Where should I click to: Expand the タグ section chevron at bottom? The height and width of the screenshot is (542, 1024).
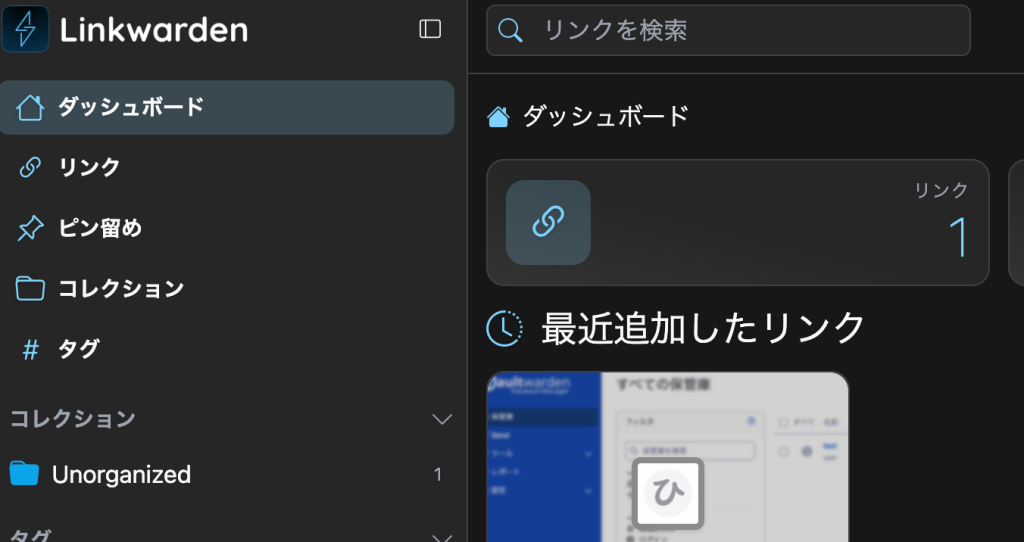[x=441, y=537]
